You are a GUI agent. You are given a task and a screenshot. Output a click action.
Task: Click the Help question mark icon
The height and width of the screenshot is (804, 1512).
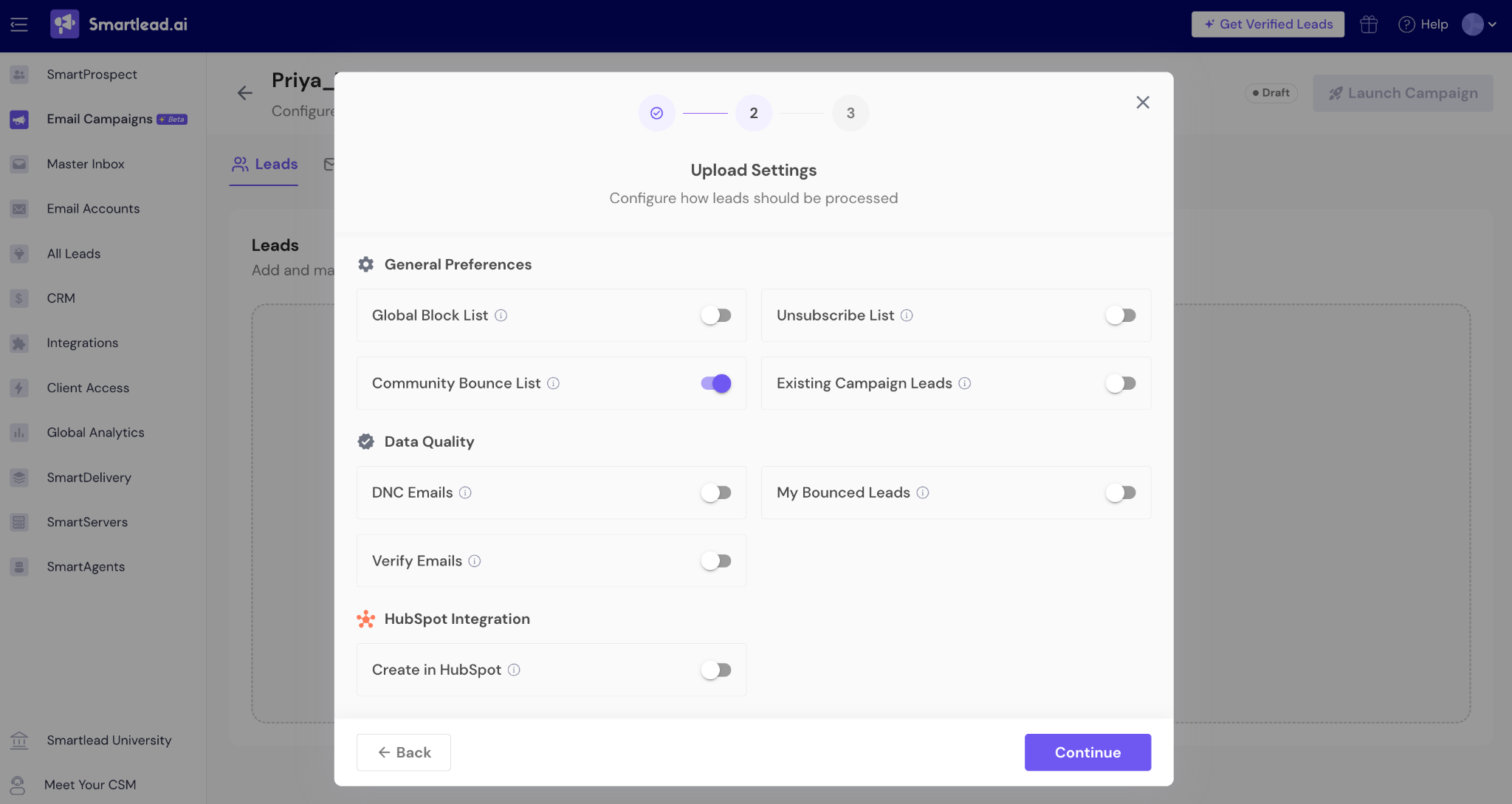click(1406, 24)
